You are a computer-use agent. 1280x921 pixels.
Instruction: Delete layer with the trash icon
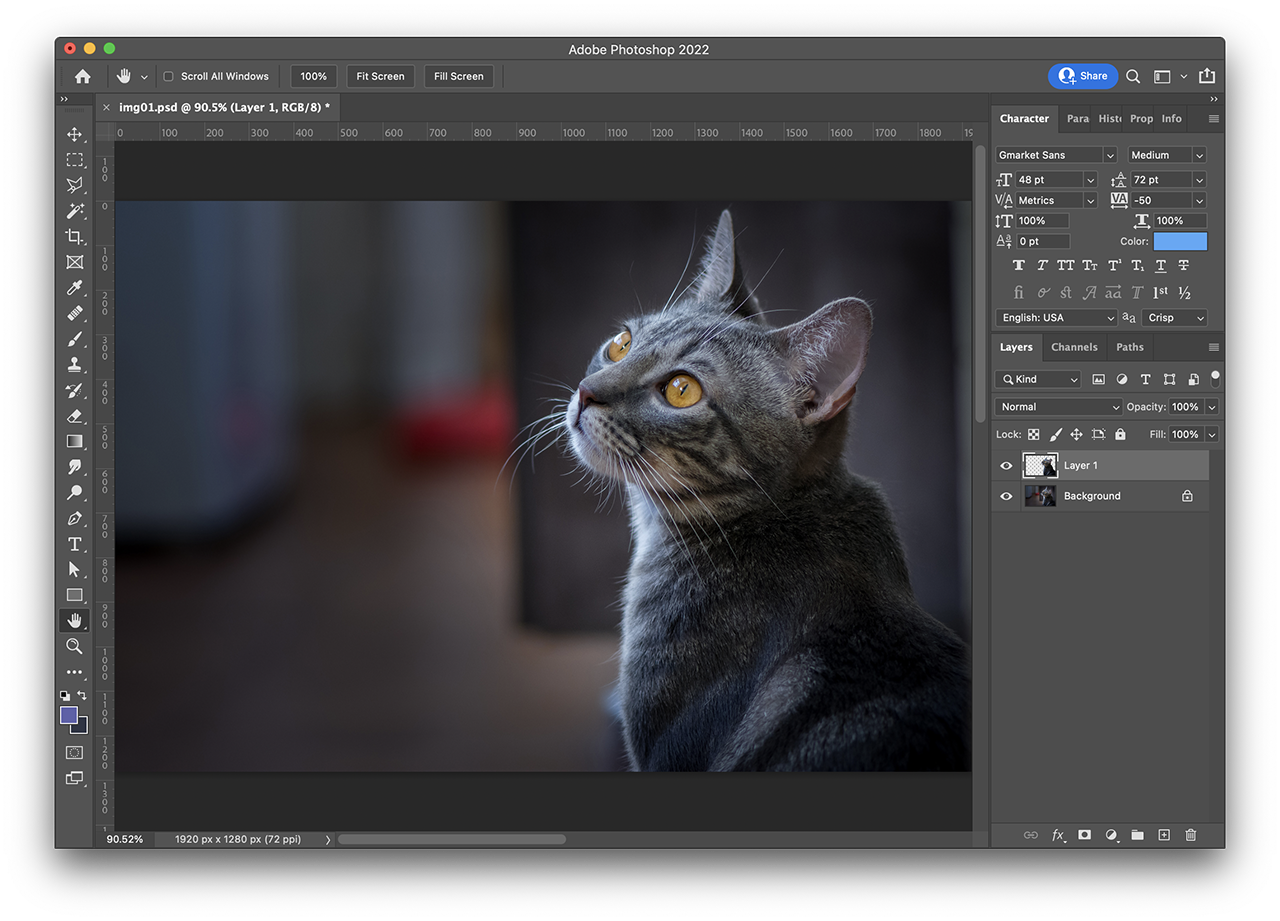pyautogui.click(x=1190, y=835)
